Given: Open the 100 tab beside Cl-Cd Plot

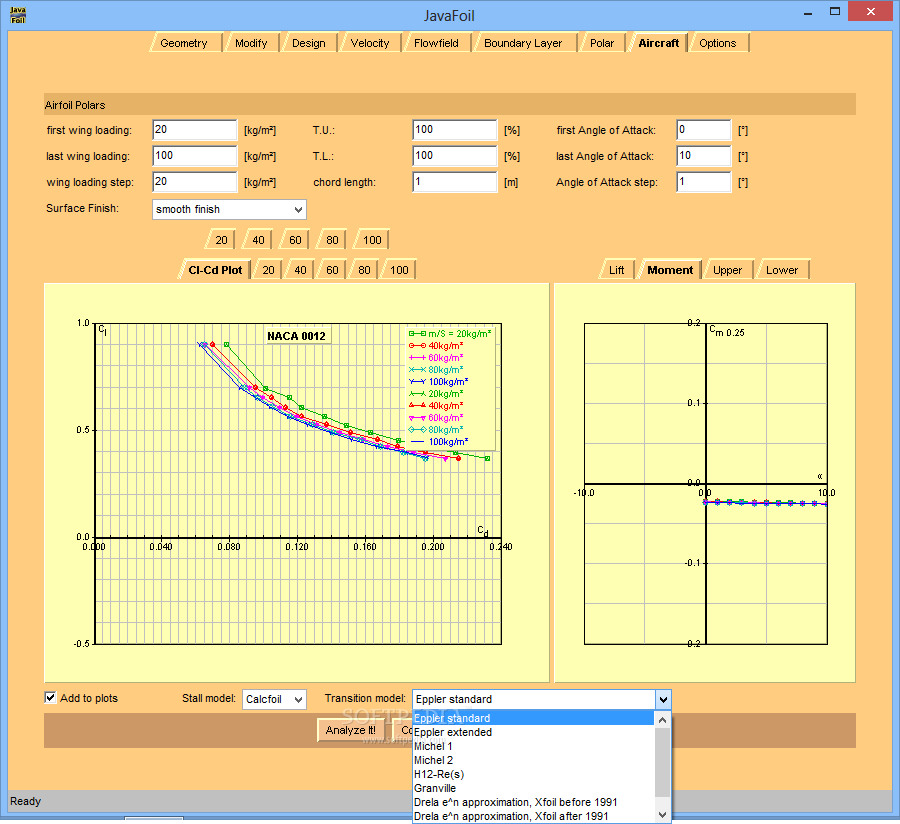Looking at the screenshot, I should pos(399,270).
